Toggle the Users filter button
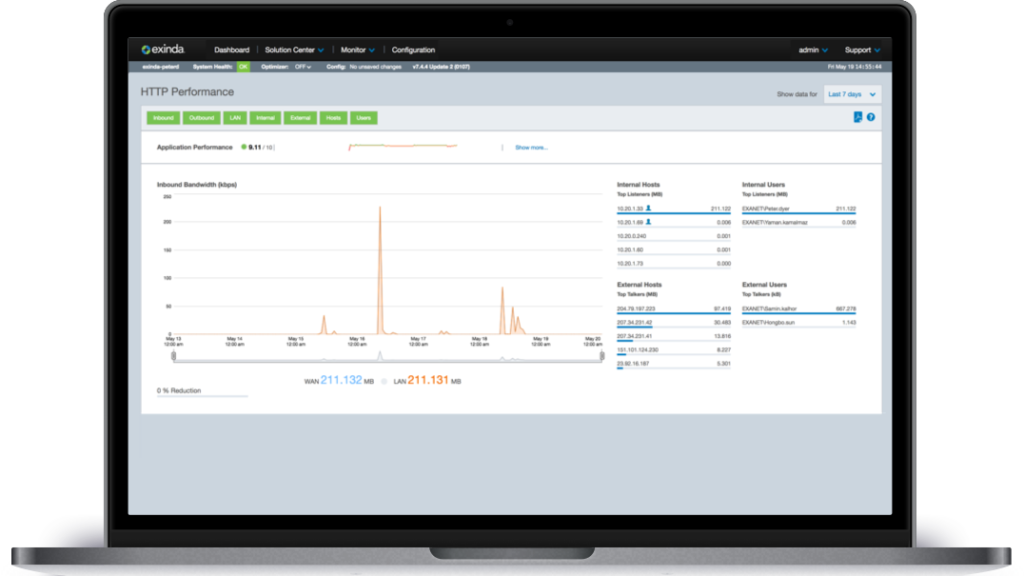The image size is (1024, 576). tap(364, 118)
